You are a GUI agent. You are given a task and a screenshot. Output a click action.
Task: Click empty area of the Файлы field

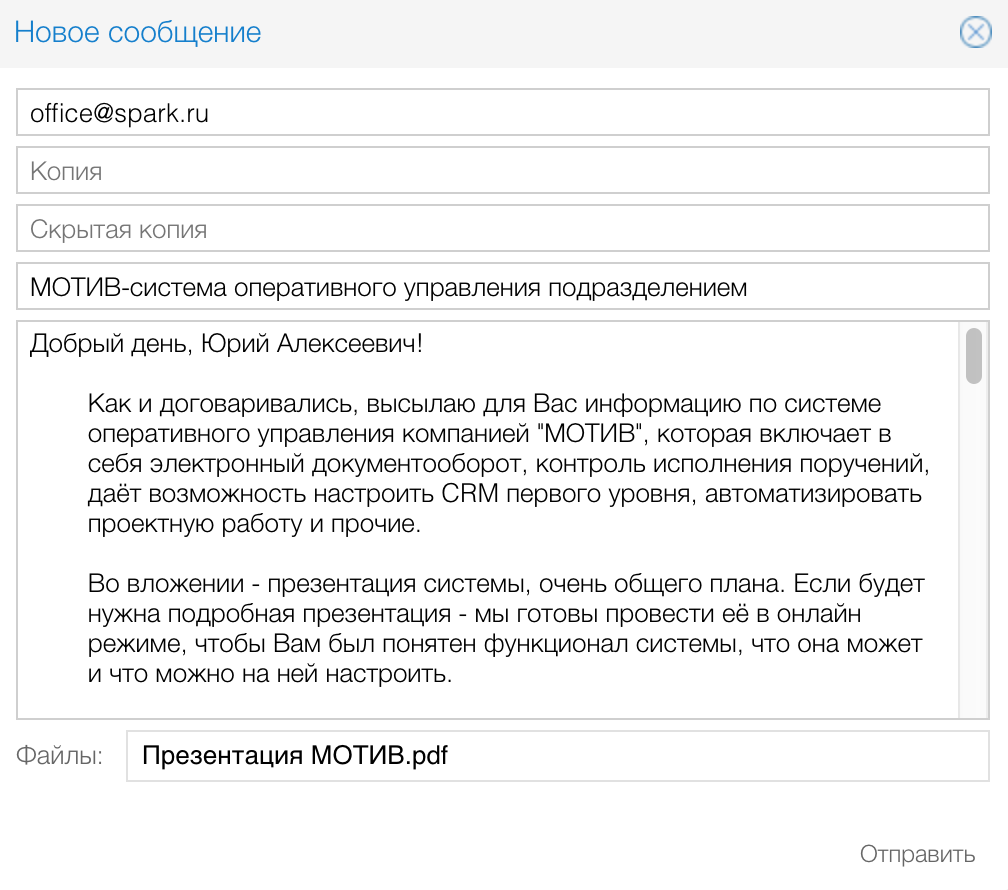coord(720,756)
